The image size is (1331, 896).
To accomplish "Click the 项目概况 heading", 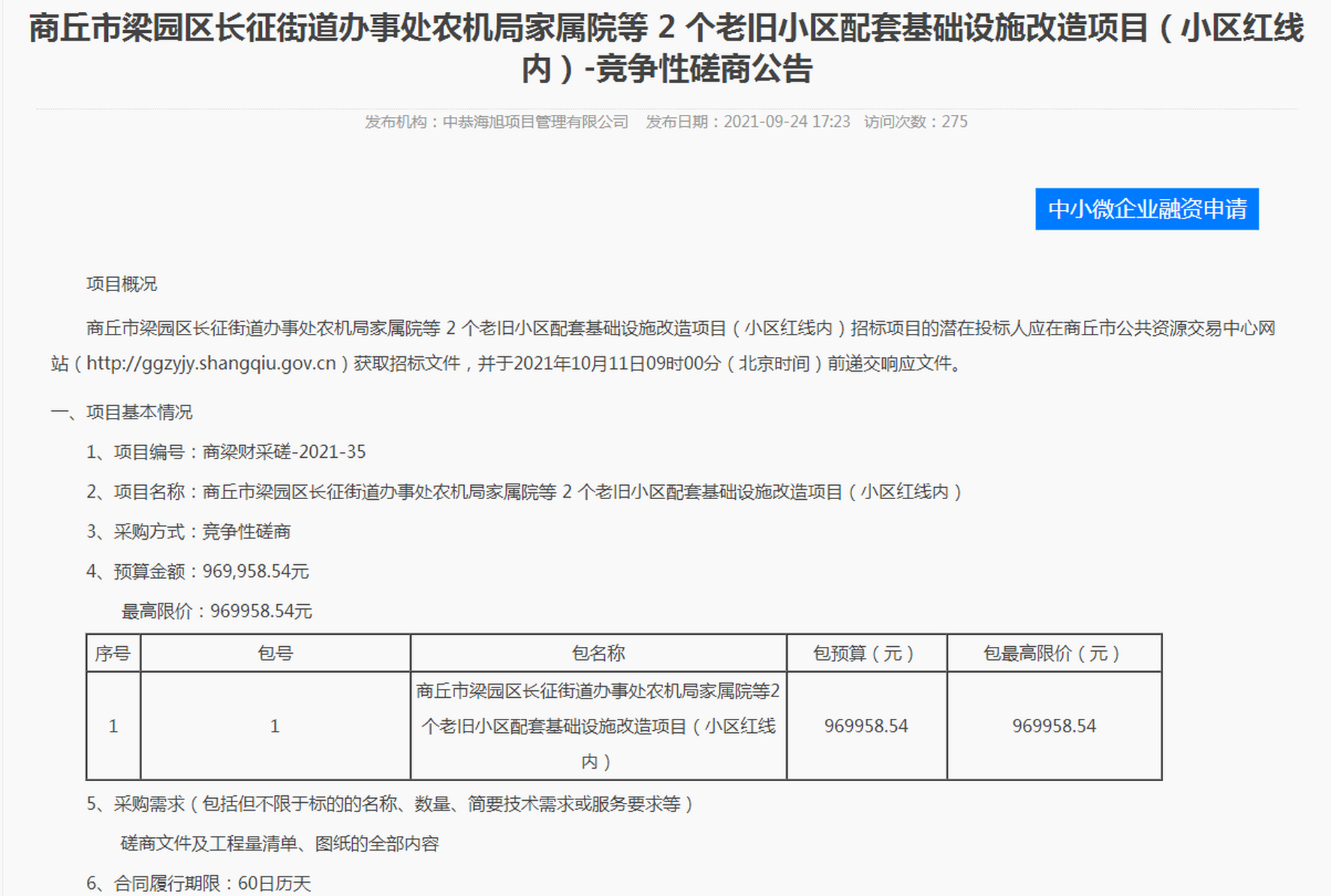I will pos(121,284).
